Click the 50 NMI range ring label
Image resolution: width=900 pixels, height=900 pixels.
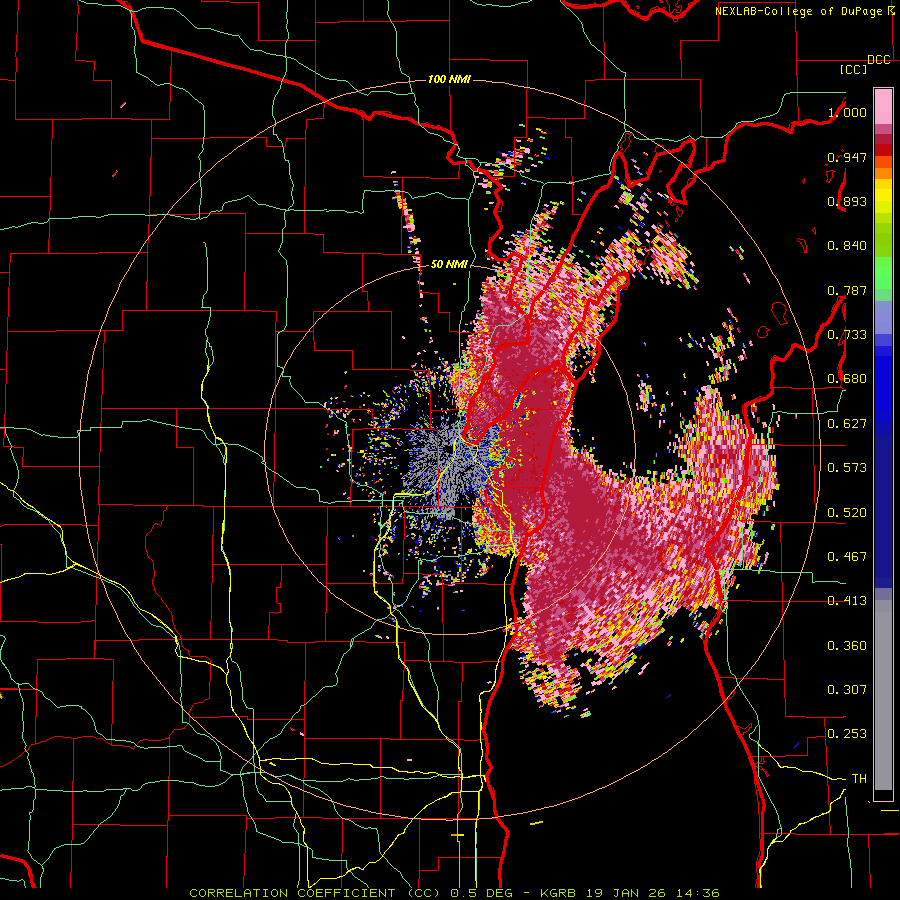[449, 264]
